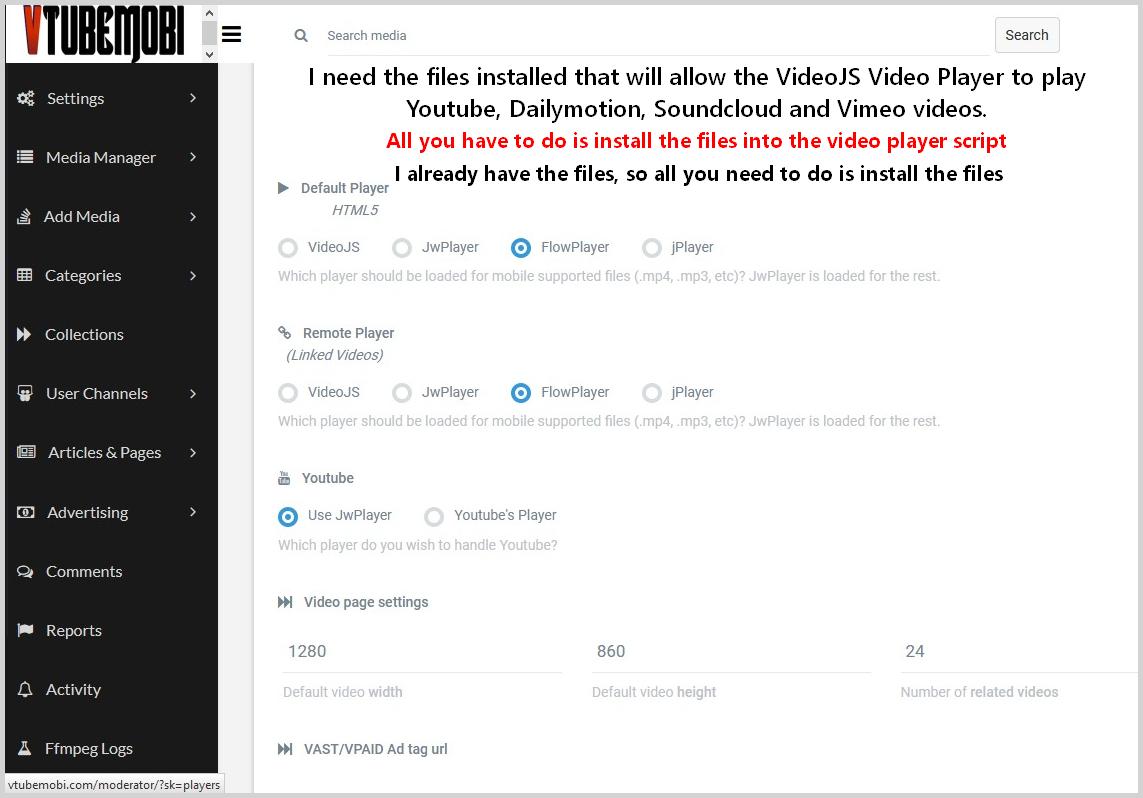Click the magnifier search icon
This screenshot has width=1143, height=798.
click(x=300, y=35)
